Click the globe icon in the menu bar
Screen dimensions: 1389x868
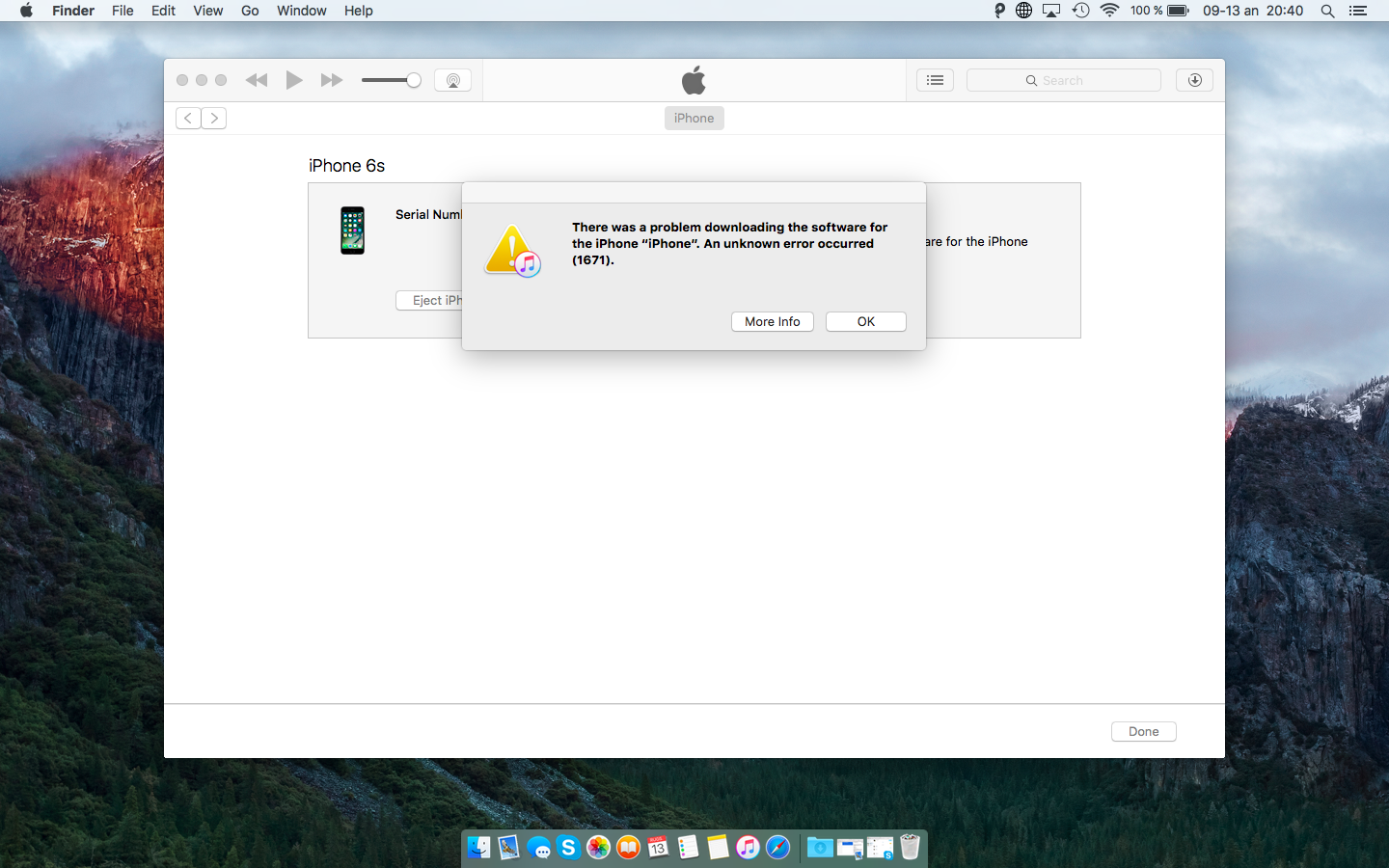pyautogui.click(x=1023, y=11)
